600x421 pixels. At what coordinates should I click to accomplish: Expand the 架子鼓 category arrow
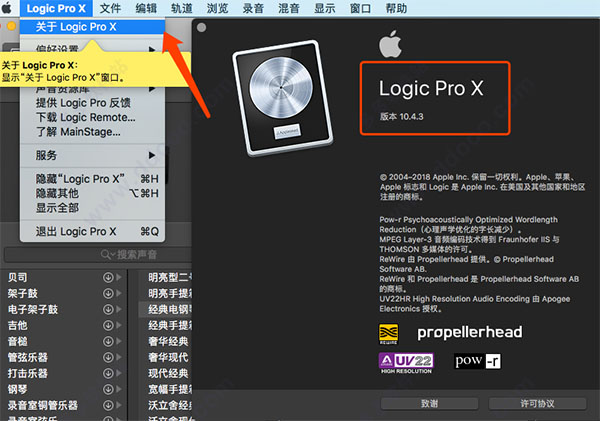119,293
